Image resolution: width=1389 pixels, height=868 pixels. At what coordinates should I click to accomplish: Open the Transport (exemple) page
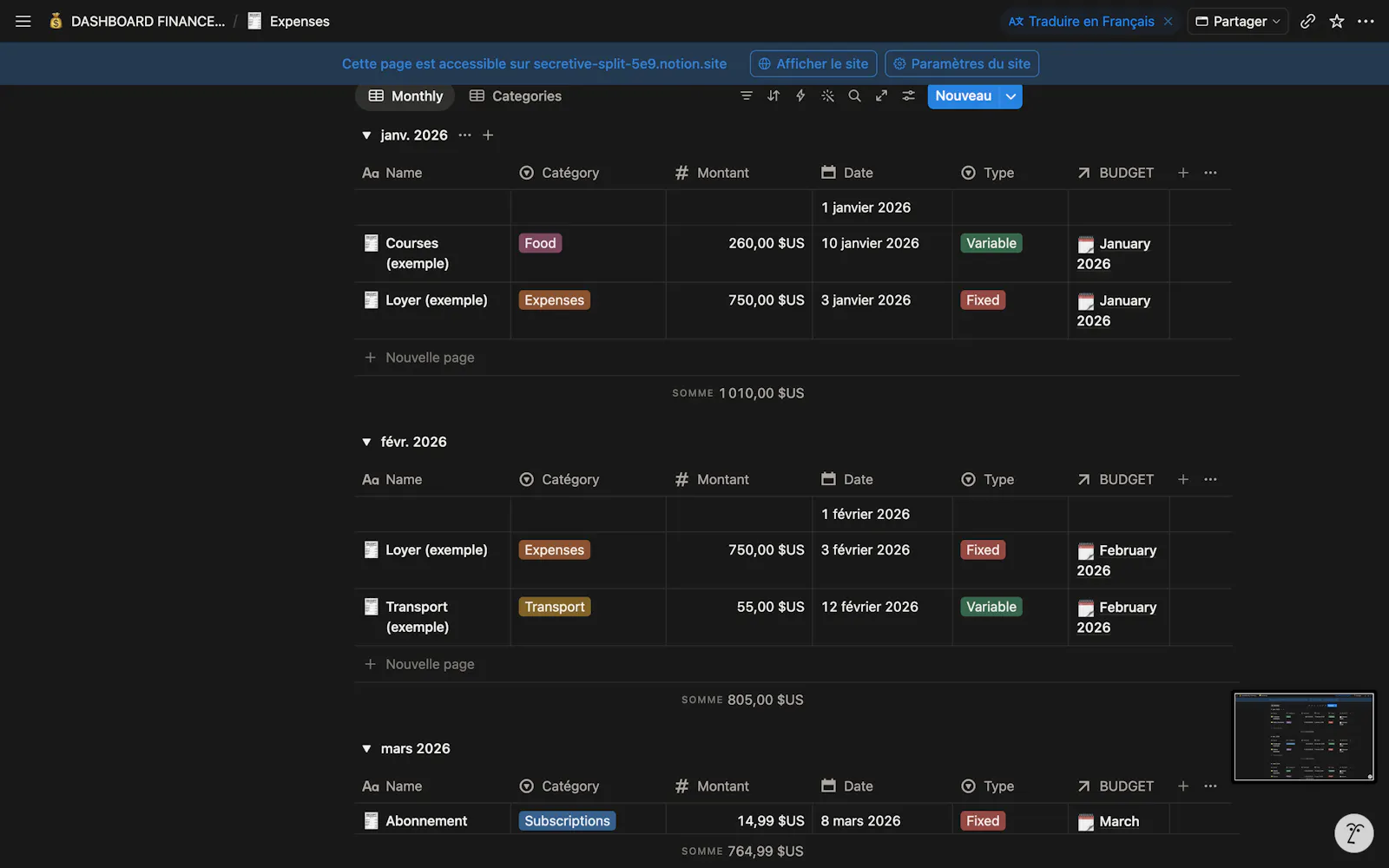tap(417, 616)
